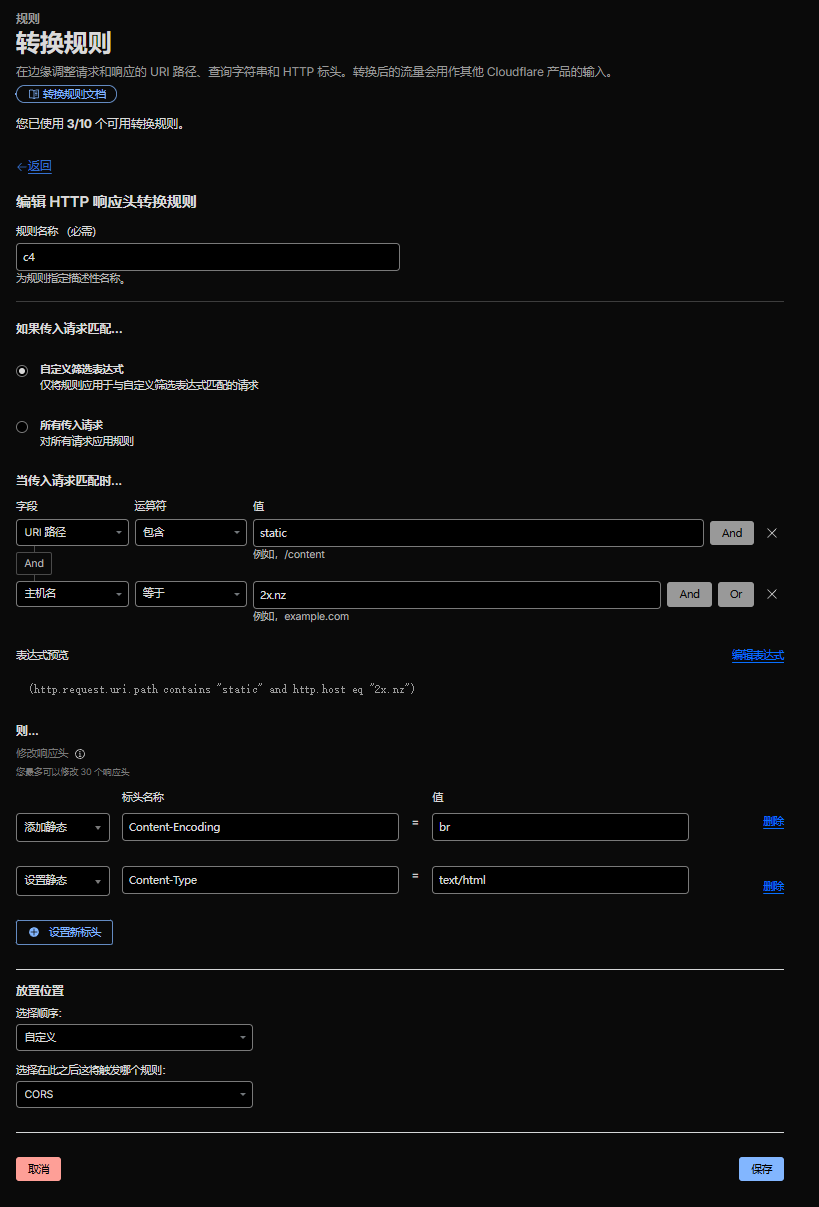Click the 规则名称 input field containing c4
The height and width of the screenshot is (1207, 819).
(207, 257)
